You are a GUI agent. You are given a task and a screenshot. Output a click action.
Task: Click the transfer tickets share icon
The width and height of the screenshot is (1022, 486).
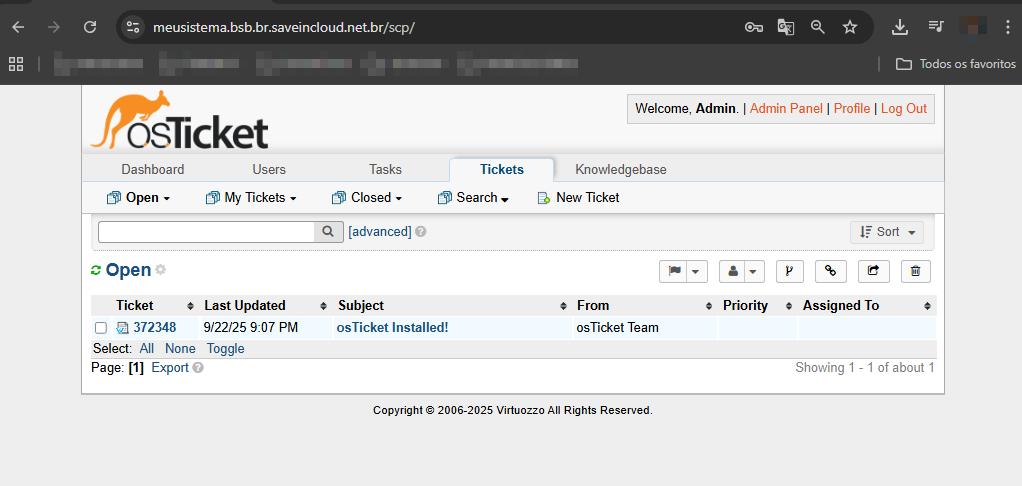tap(873, 271)
